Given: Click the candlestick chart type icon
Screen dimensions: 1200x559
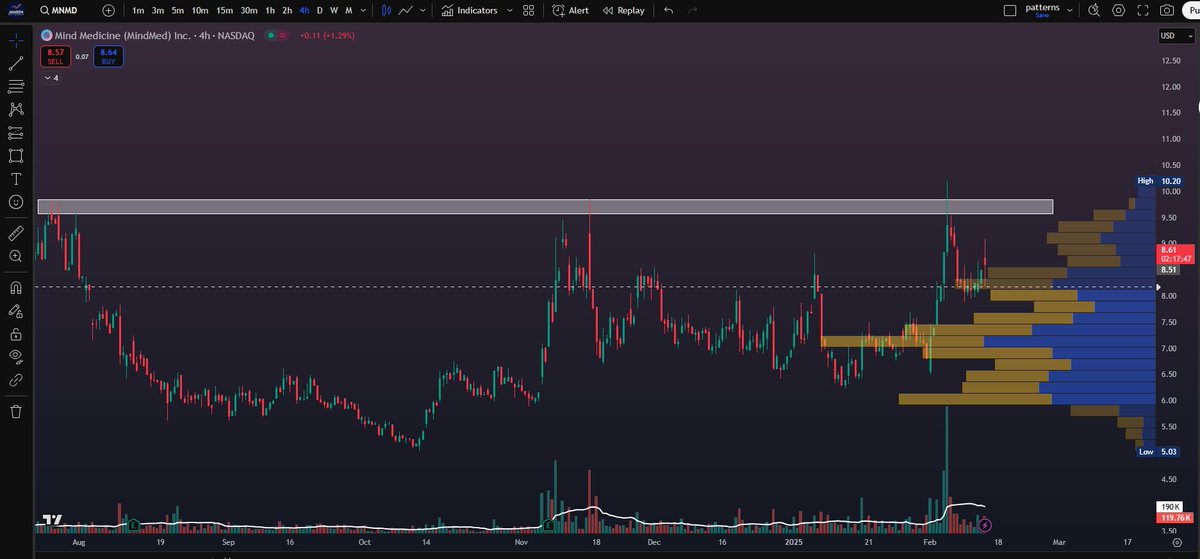Looking at the screenshot, I should tap(386, 10).
